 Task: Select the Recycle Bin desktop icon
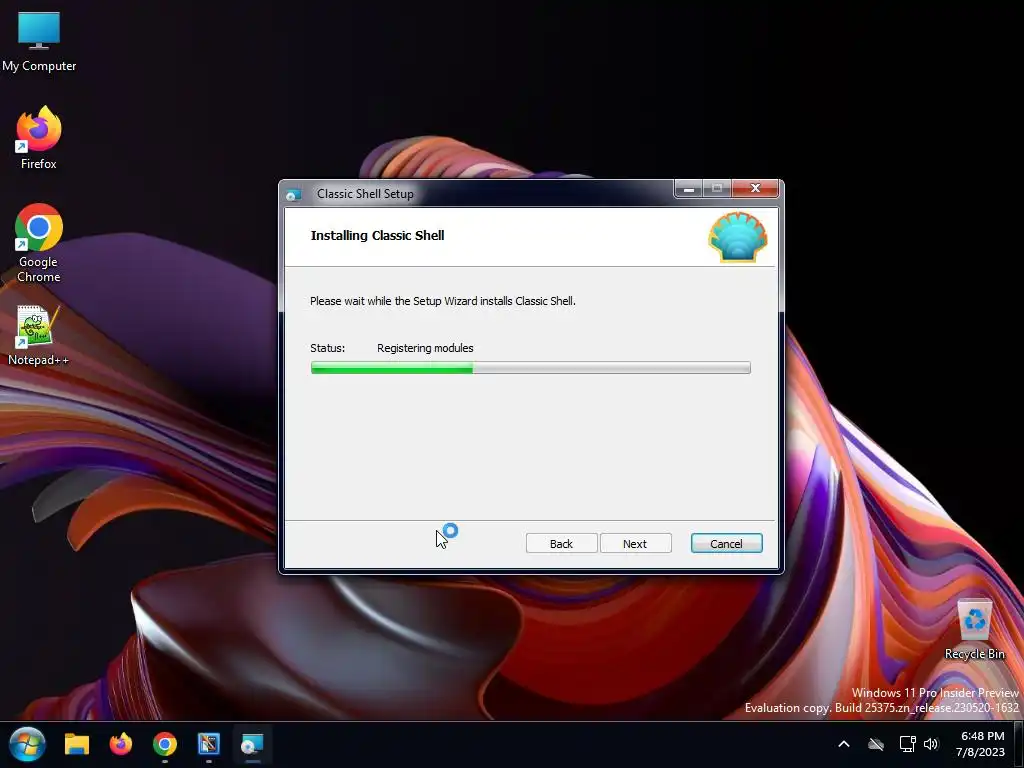pyautogui.click(x=974, y=630)
